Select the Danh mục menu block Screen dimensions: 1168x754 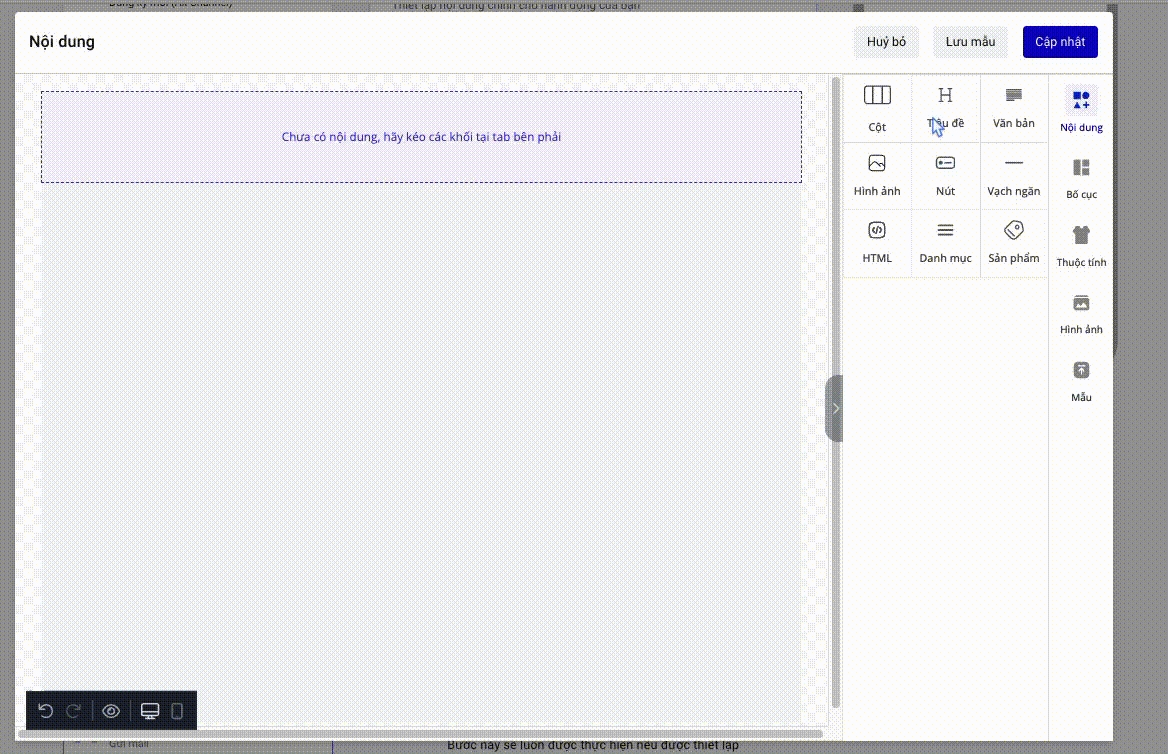pos(945,242)
